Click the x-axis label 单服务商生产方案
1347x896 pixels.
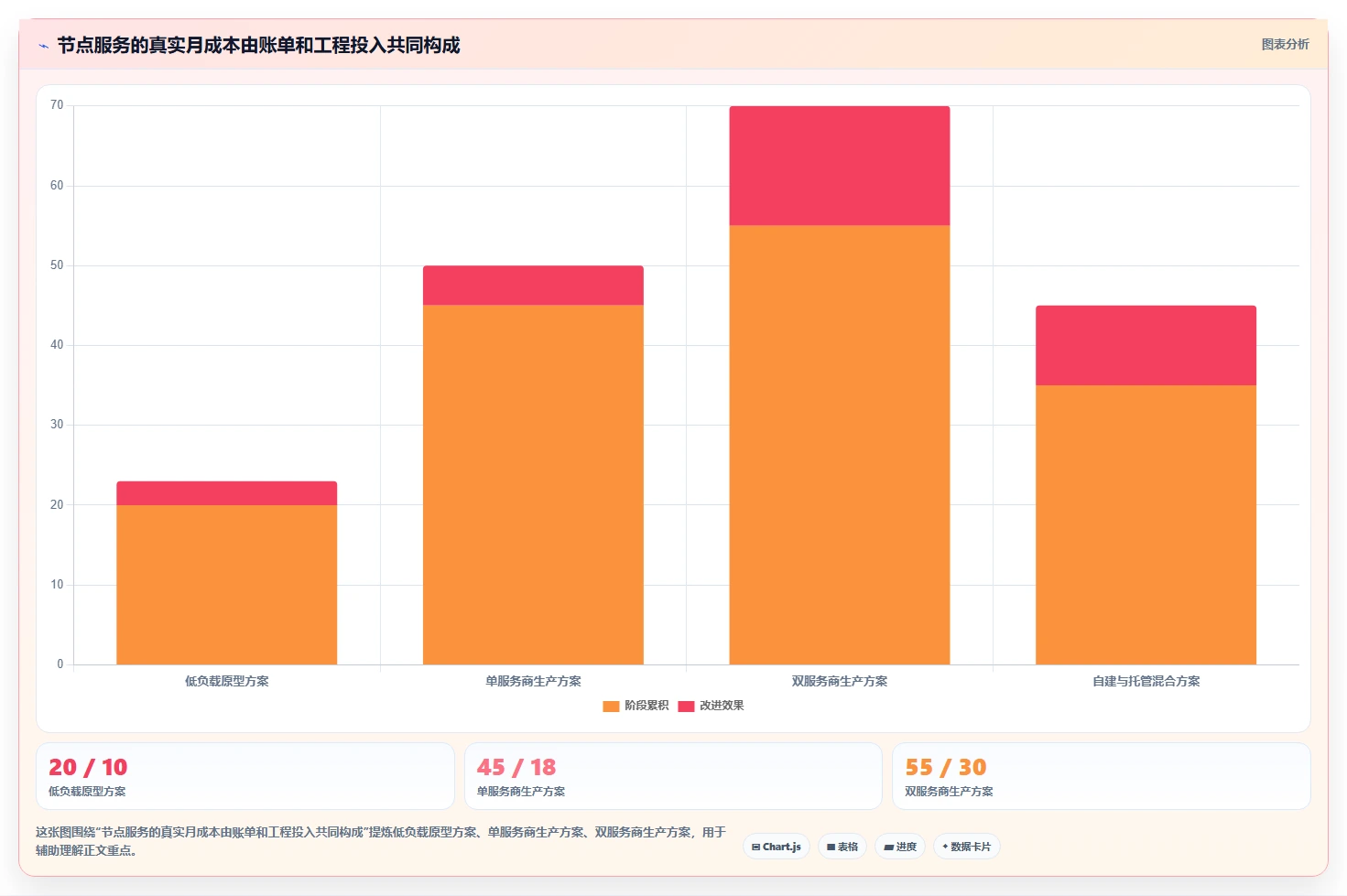(533, 681)
